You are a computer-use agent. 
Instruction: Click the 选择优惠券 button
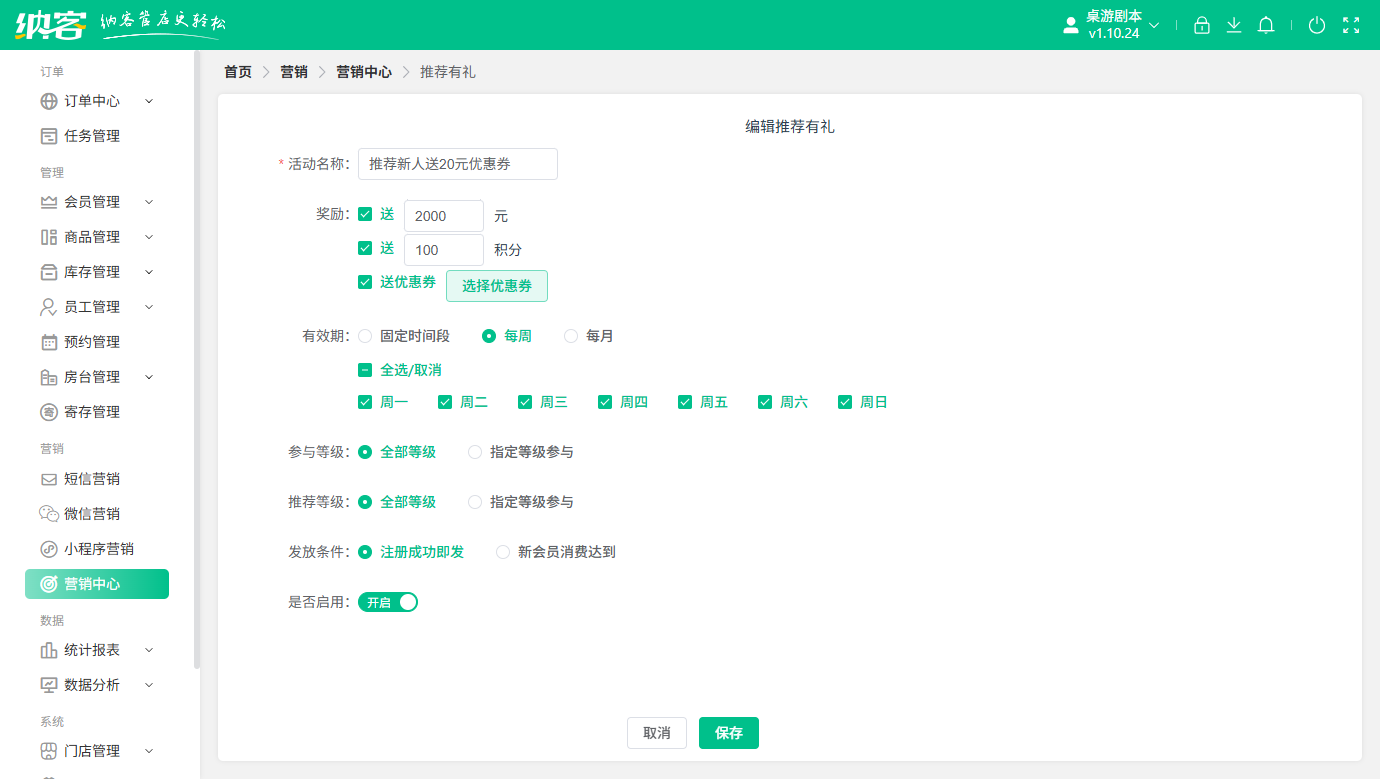click(497, 285)
